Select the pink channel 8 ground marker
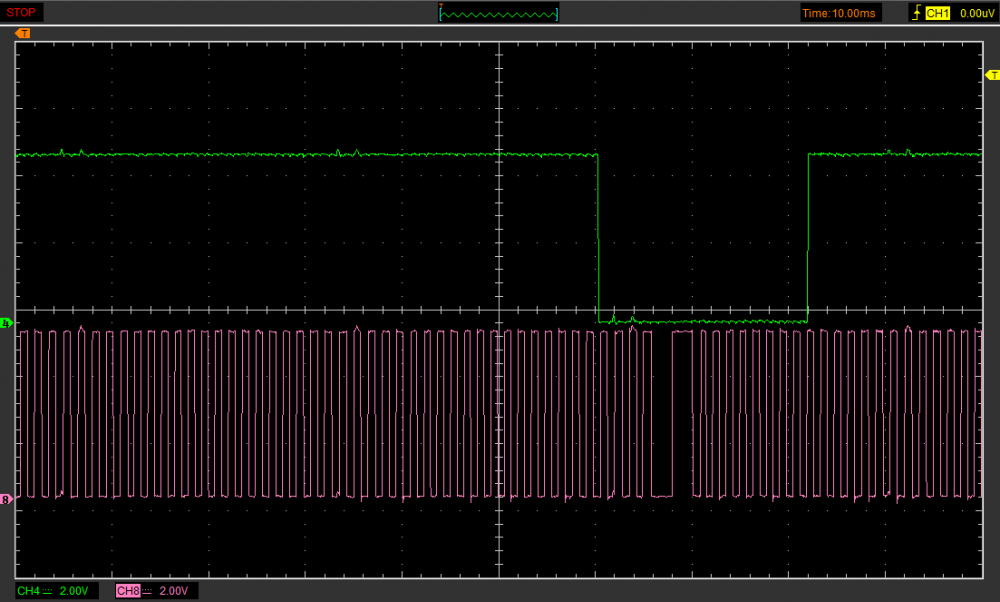Viewport: 1000px width, 602px height. pos(6,498)
